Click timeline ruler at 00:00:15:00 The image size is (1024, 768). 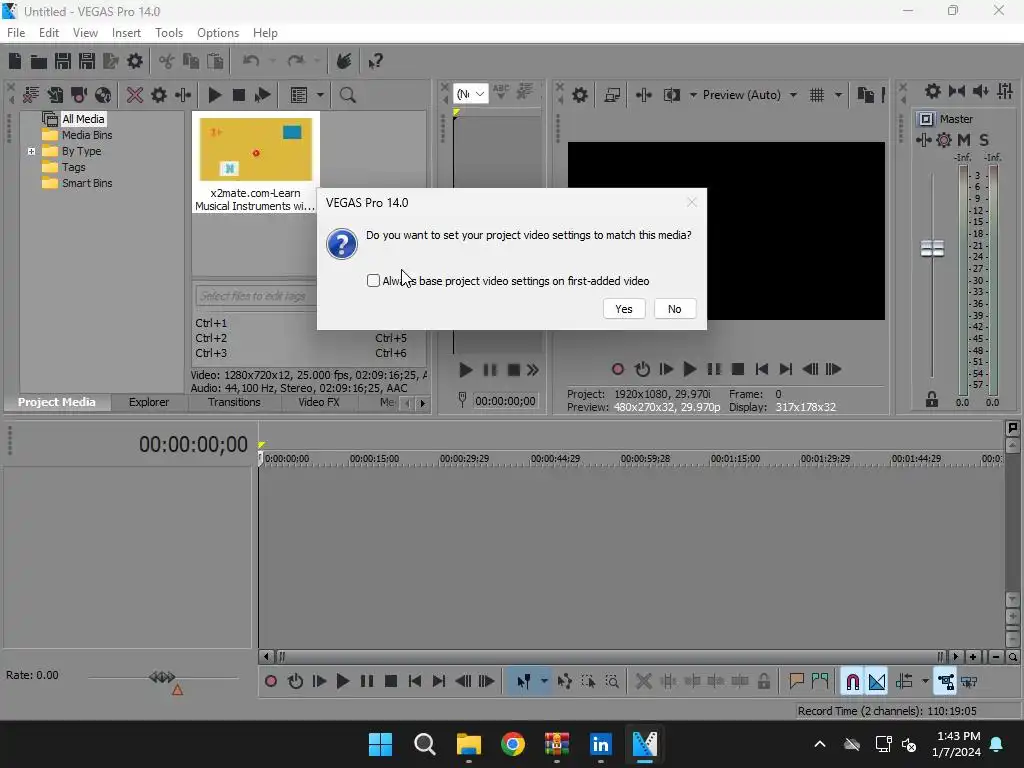[374, 458]
